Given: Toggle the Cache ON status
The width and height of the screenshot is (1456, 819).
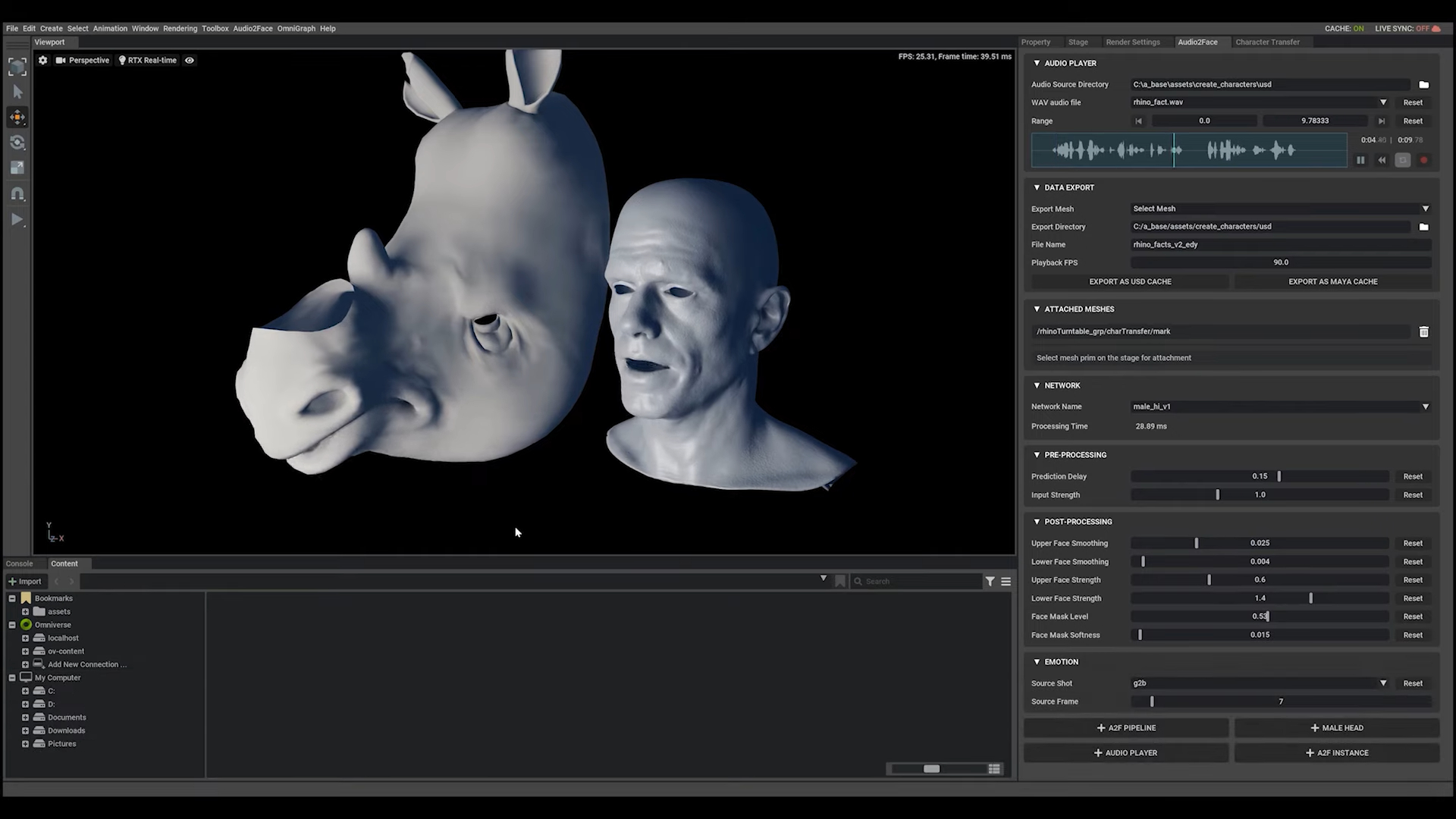Looking at the screenshot, I should (1344, 28).
